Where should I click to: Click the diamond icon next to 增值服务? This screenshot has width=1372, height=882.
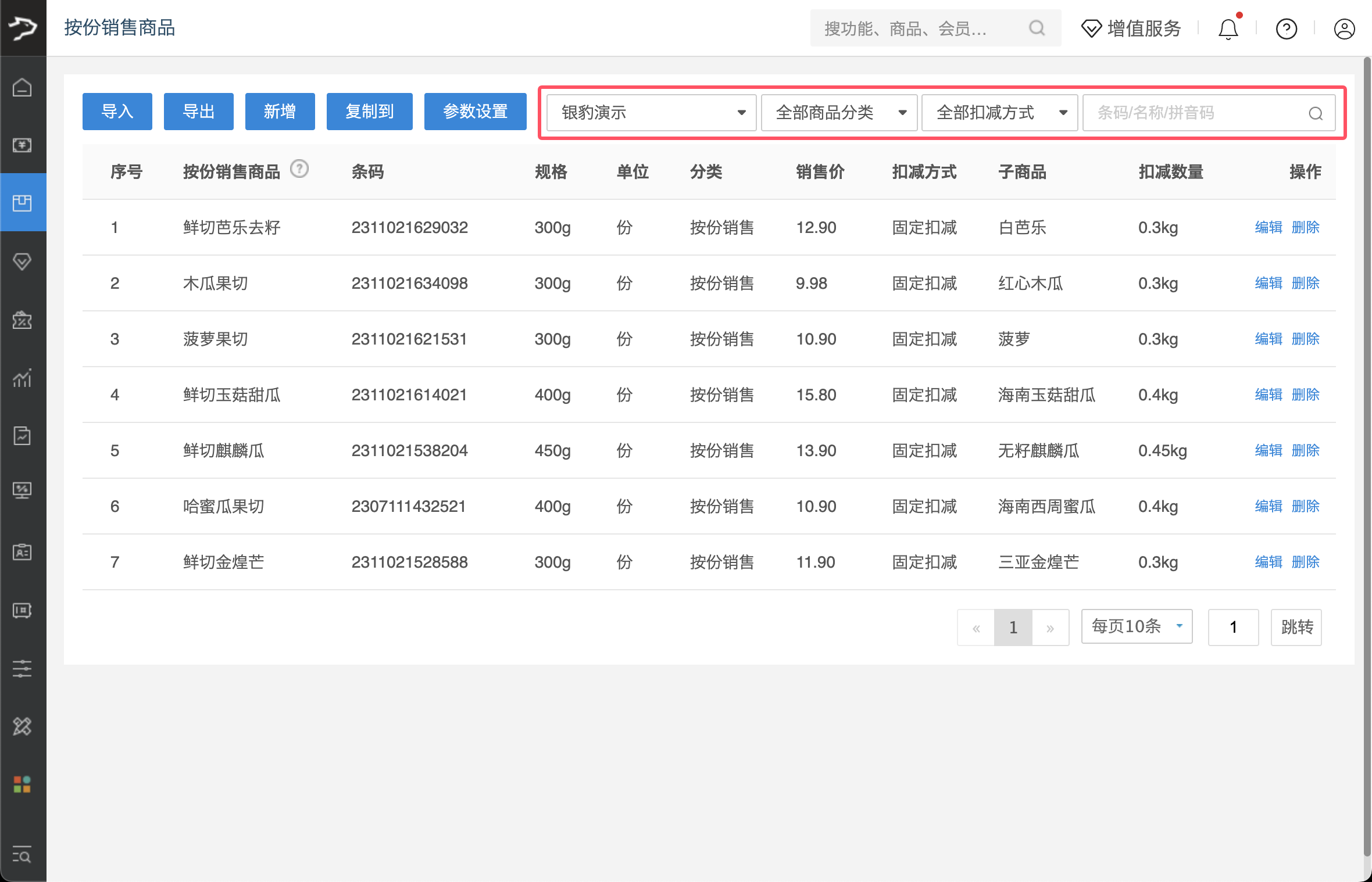(x=1091, y=28)
